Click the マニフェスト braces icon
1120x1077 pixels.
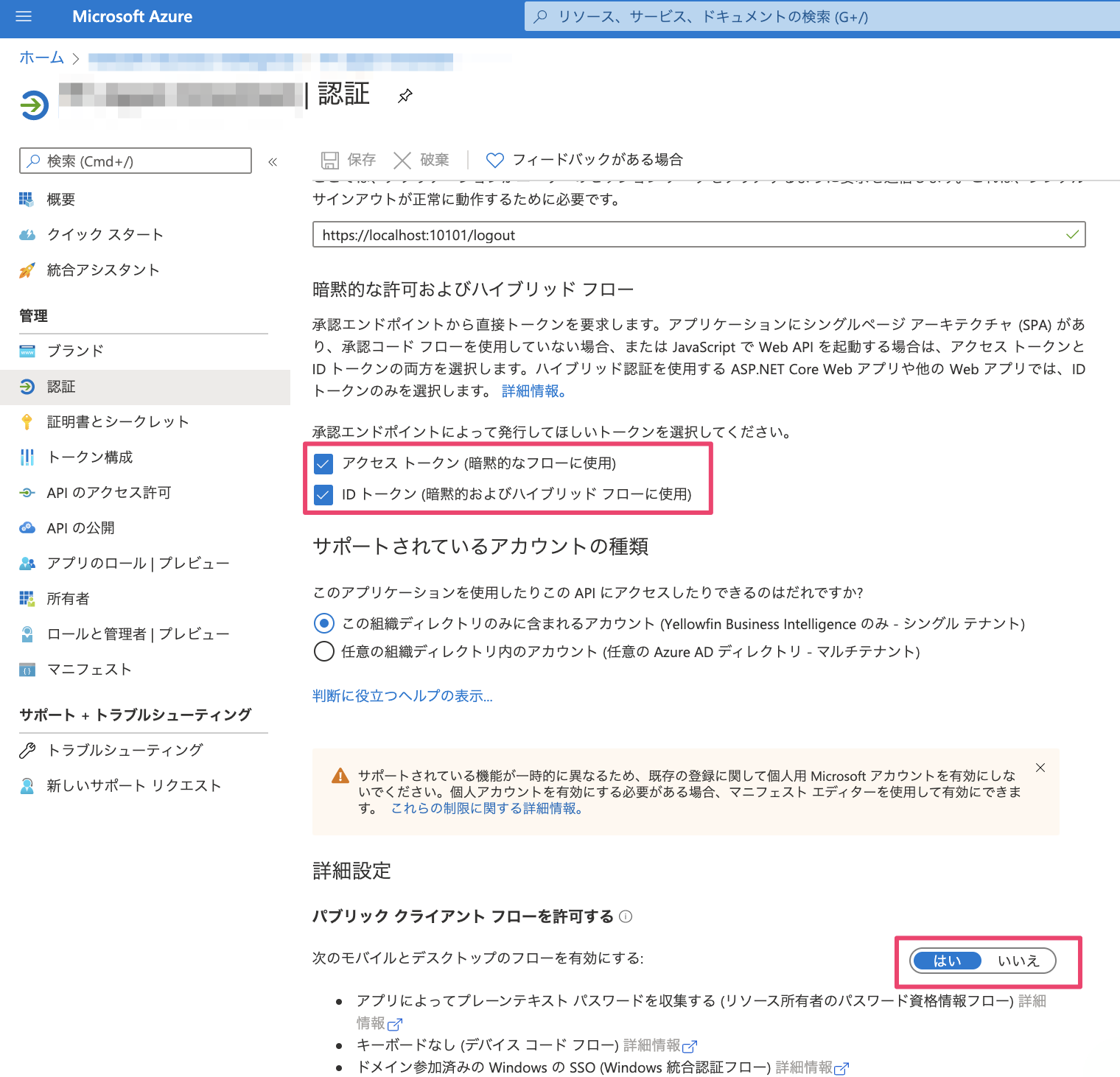[x=27, y=670]
